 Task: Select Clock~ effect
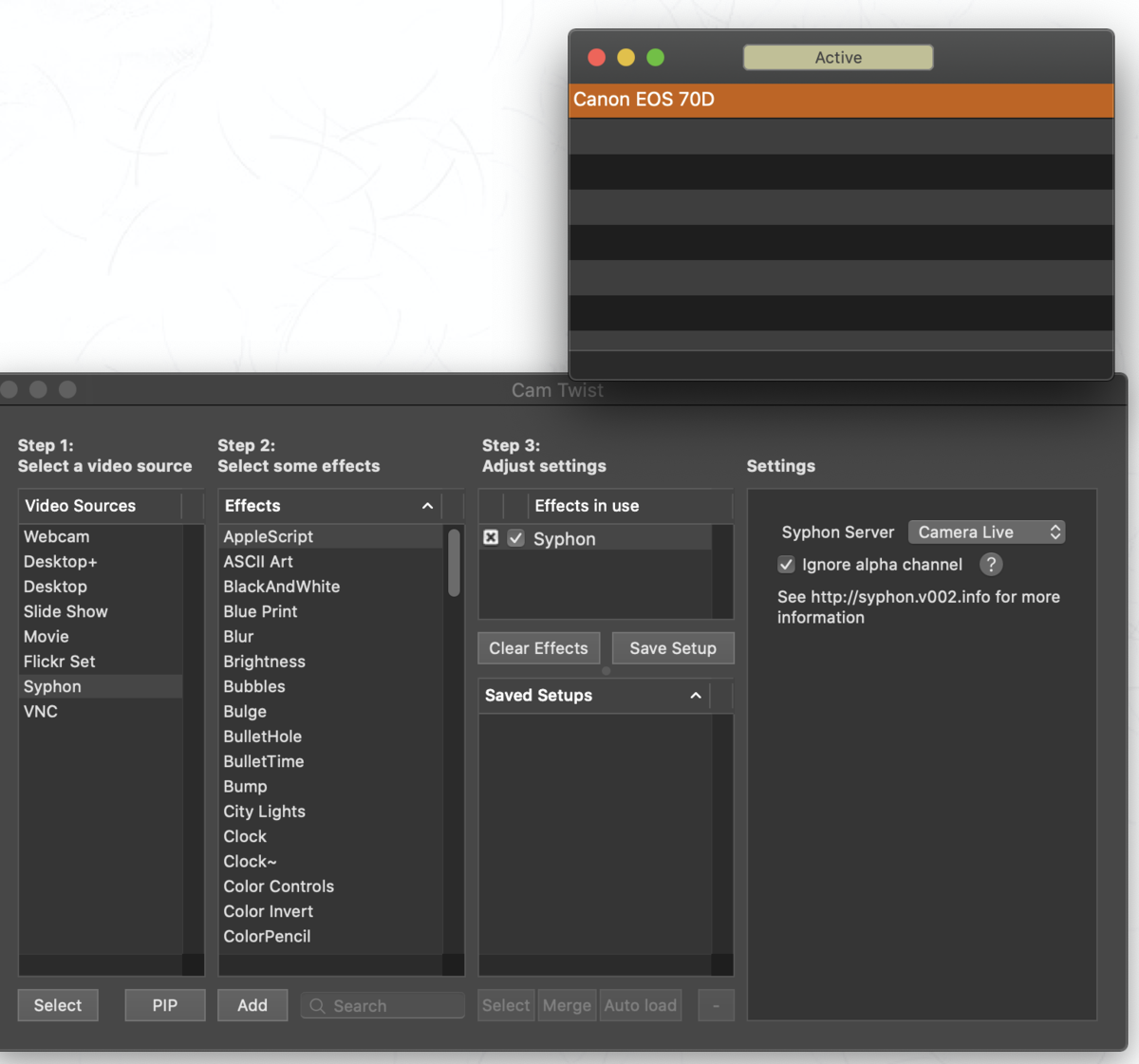(330, 862)
